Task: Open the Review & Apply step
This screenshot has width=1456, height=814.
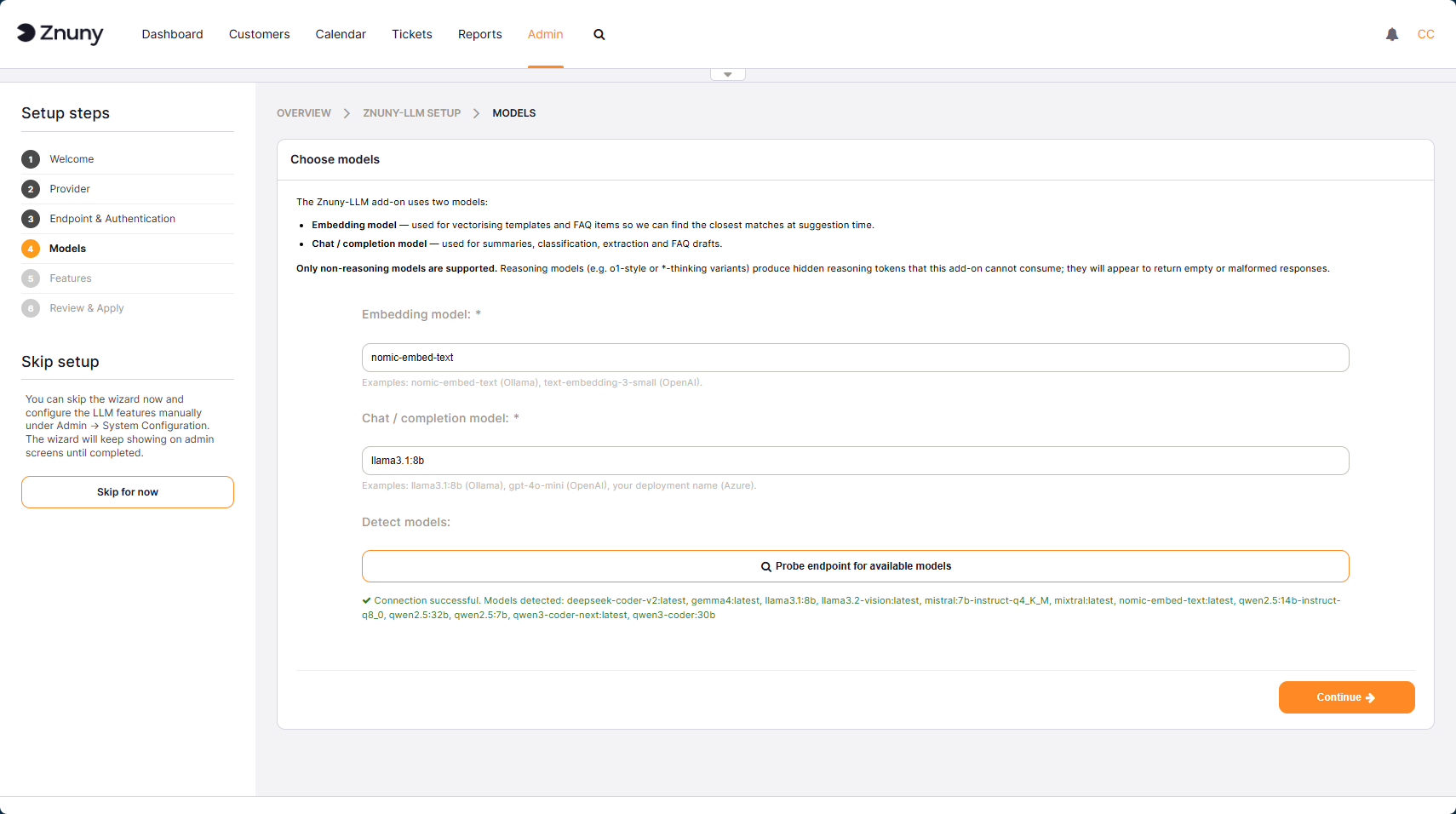Action: click(87, 308)
